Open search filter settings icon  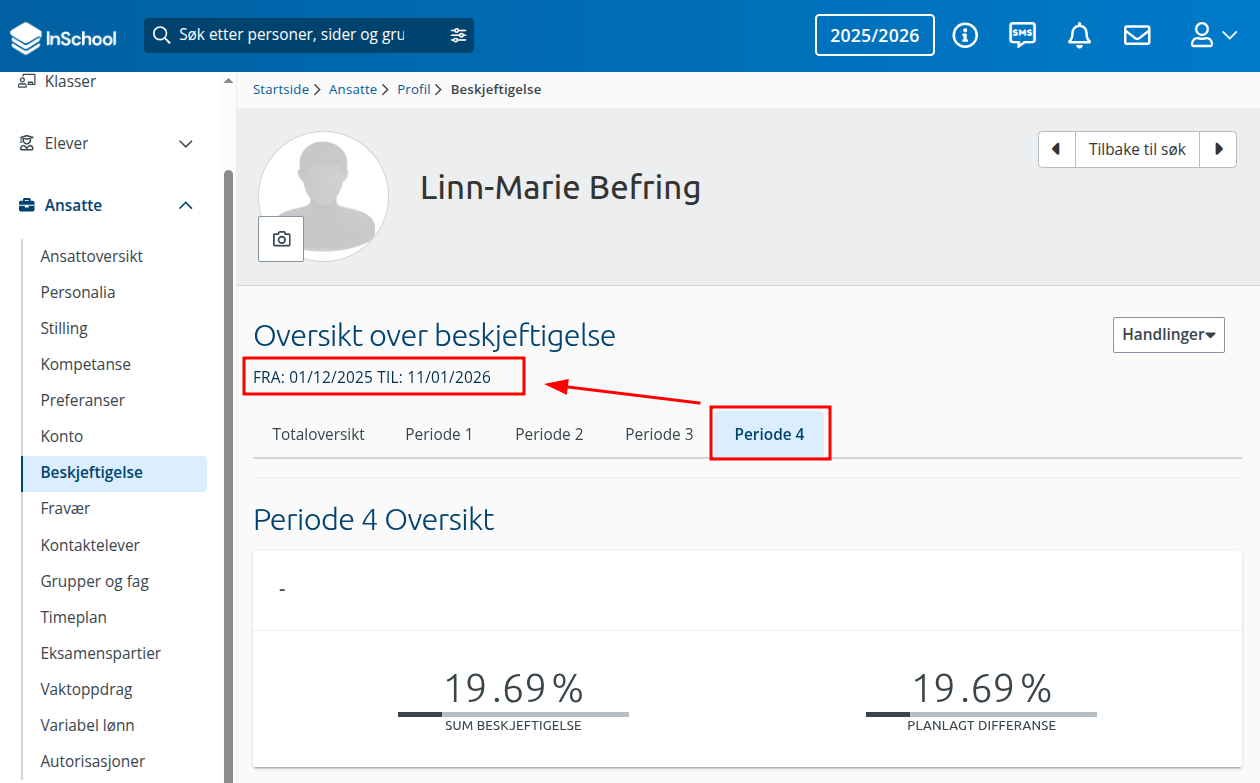pyautogui.click(x=458, y=35)
